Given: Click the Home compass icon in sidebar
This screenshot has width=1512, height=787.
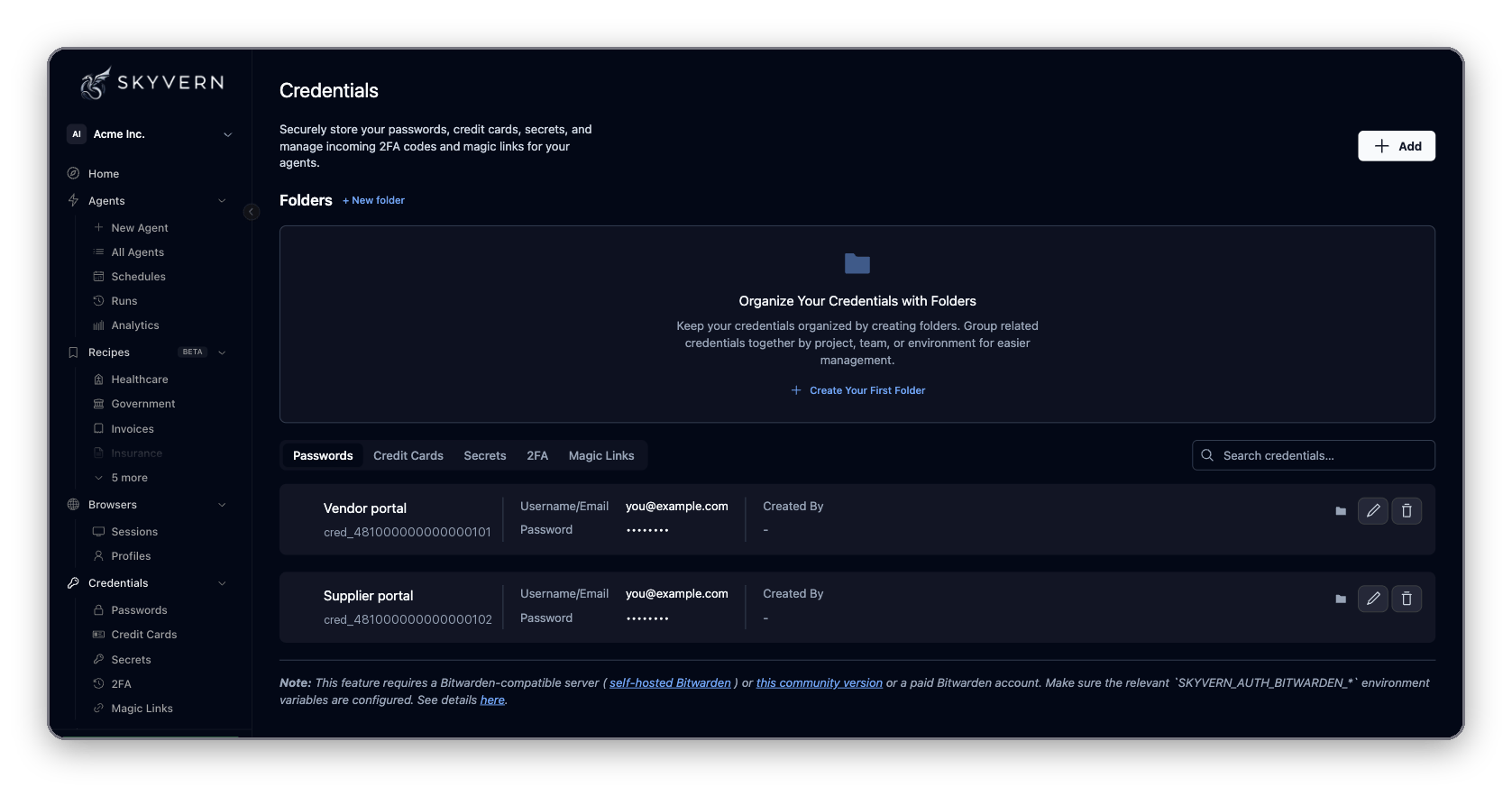Looking at the screenshot, I should coord(73,173).
